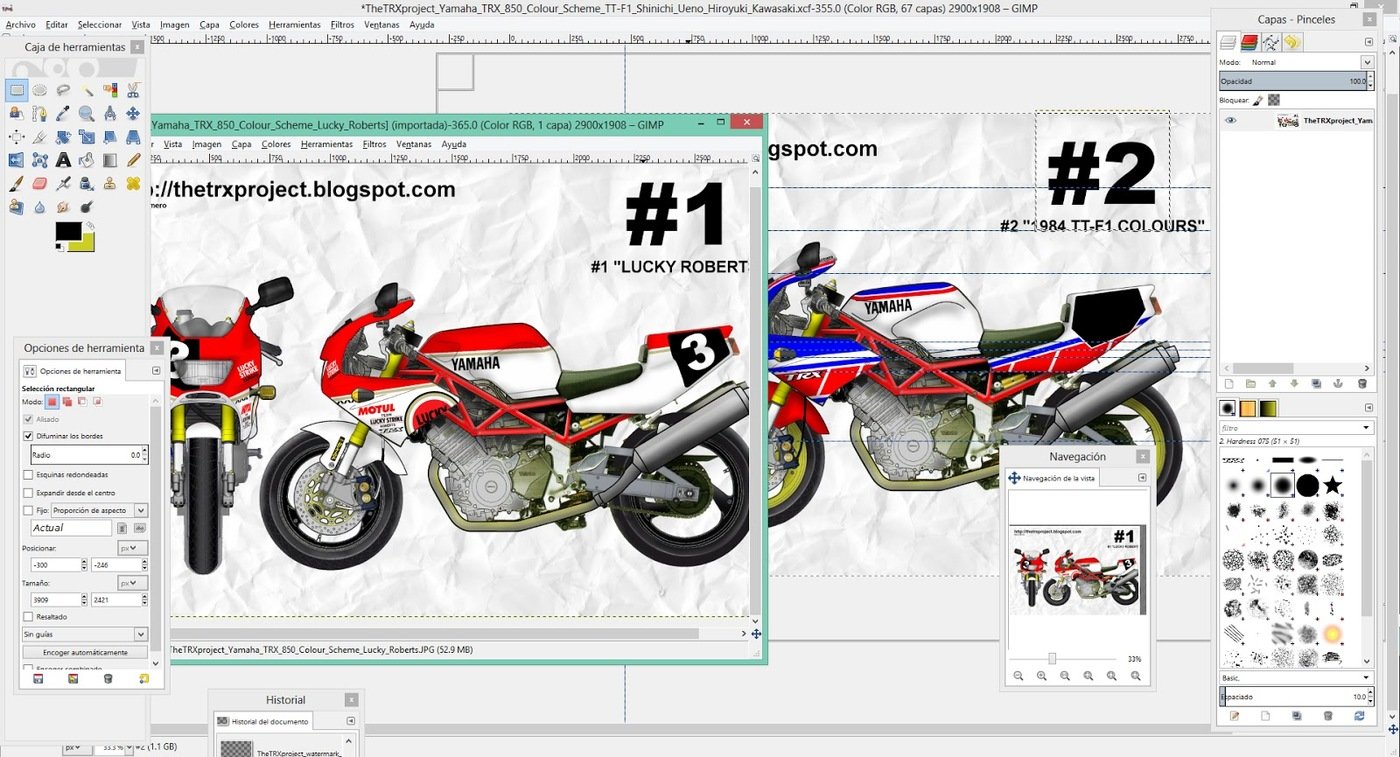Open the 'Sin guías' guides dropdown
Screen dimensions: 1400x757
click(84, 633)
